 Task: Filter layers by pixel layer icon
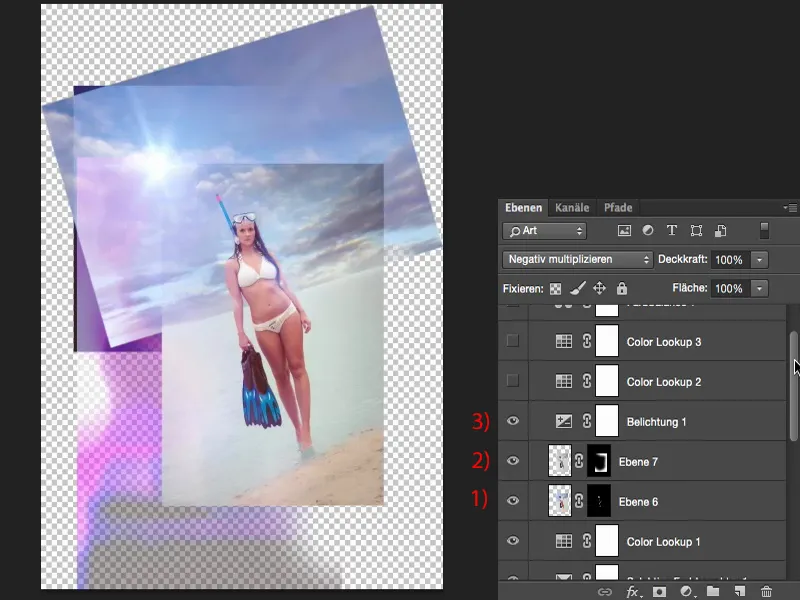coord(624,231)
